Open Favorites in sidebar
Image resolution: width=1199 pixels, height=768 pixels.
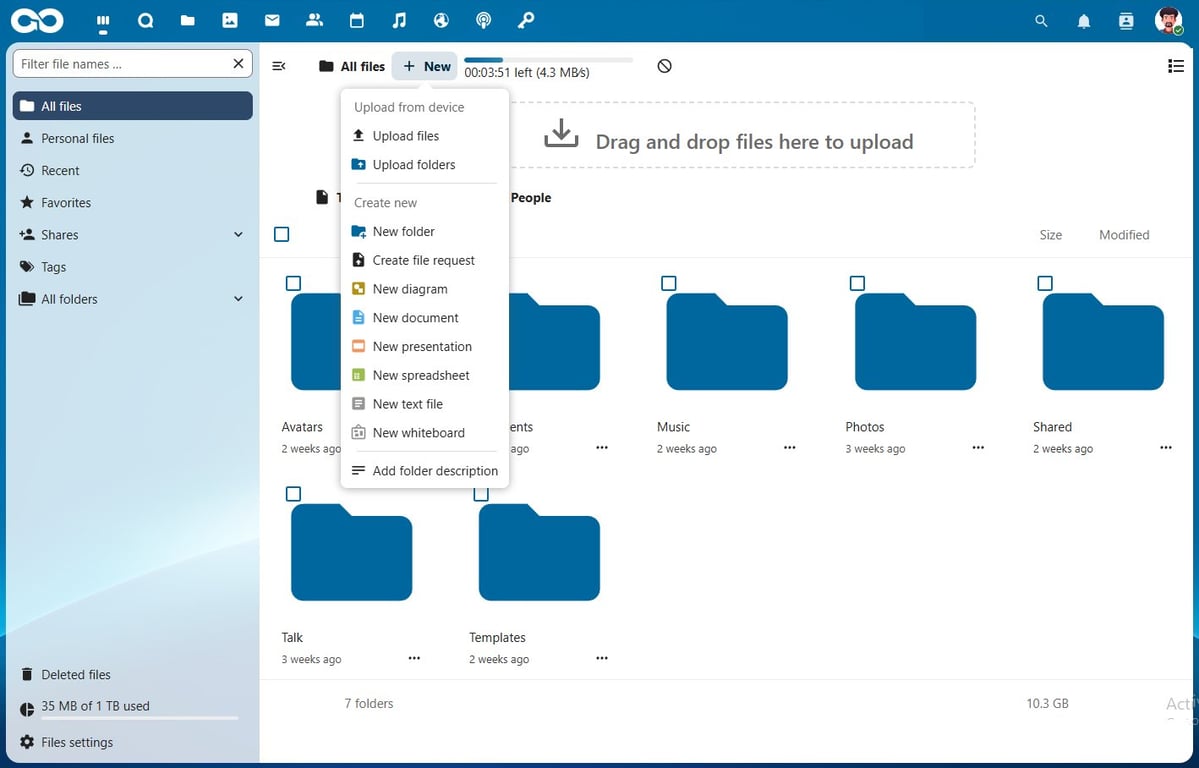[x=132, y=203]
